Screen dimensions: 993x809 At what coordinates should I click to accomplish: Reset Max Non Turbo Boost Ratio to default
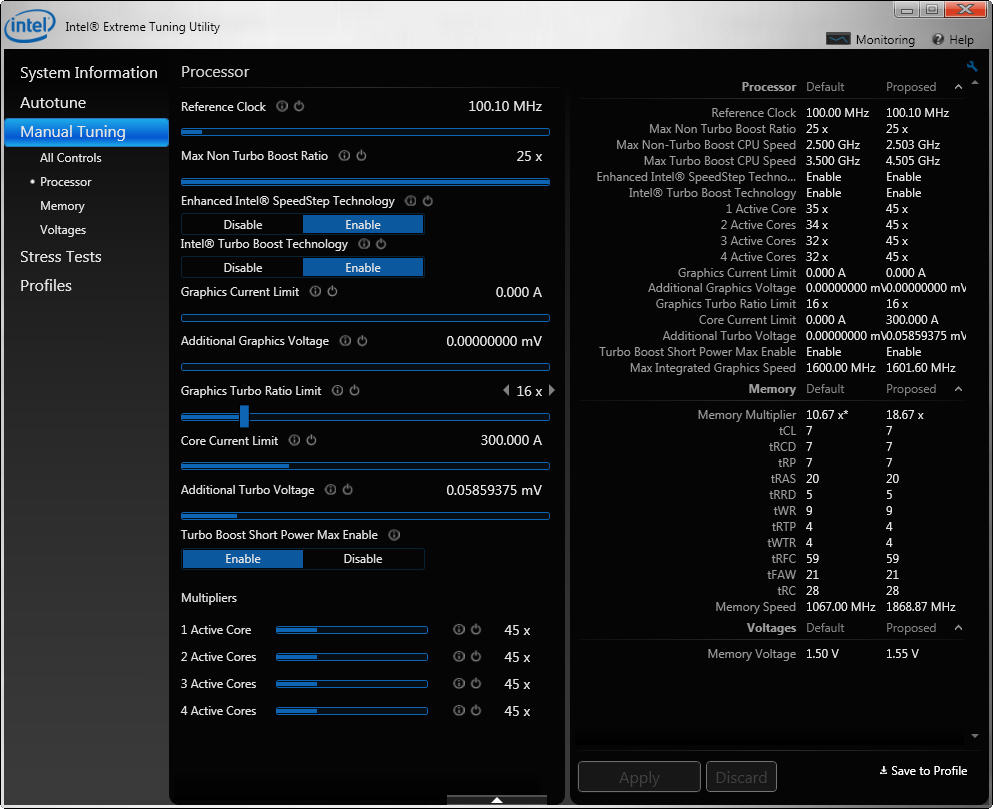click(361, 156)
